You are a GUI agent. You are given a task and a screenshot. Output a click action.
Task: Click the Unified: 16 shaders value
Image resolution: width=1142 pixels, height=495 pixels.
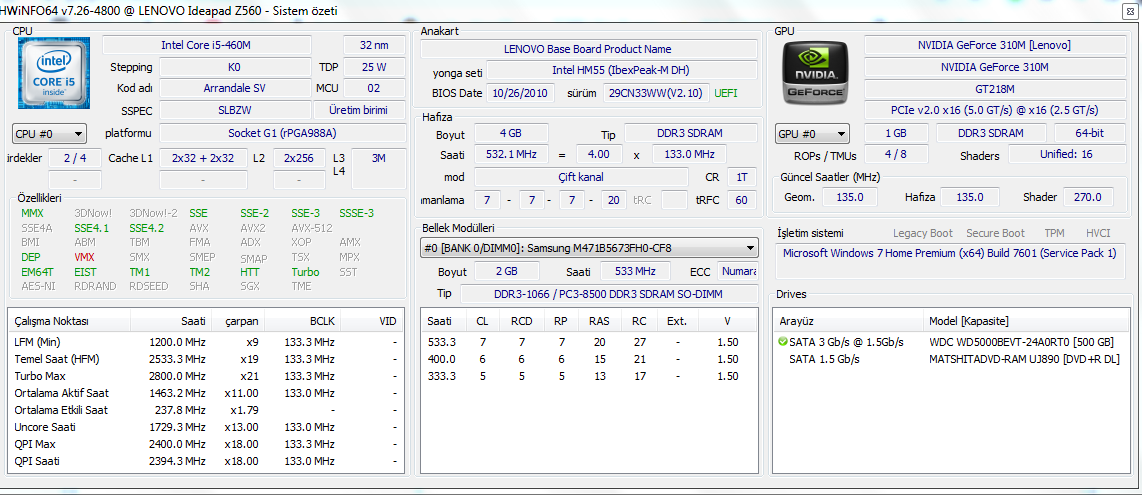1066,154
